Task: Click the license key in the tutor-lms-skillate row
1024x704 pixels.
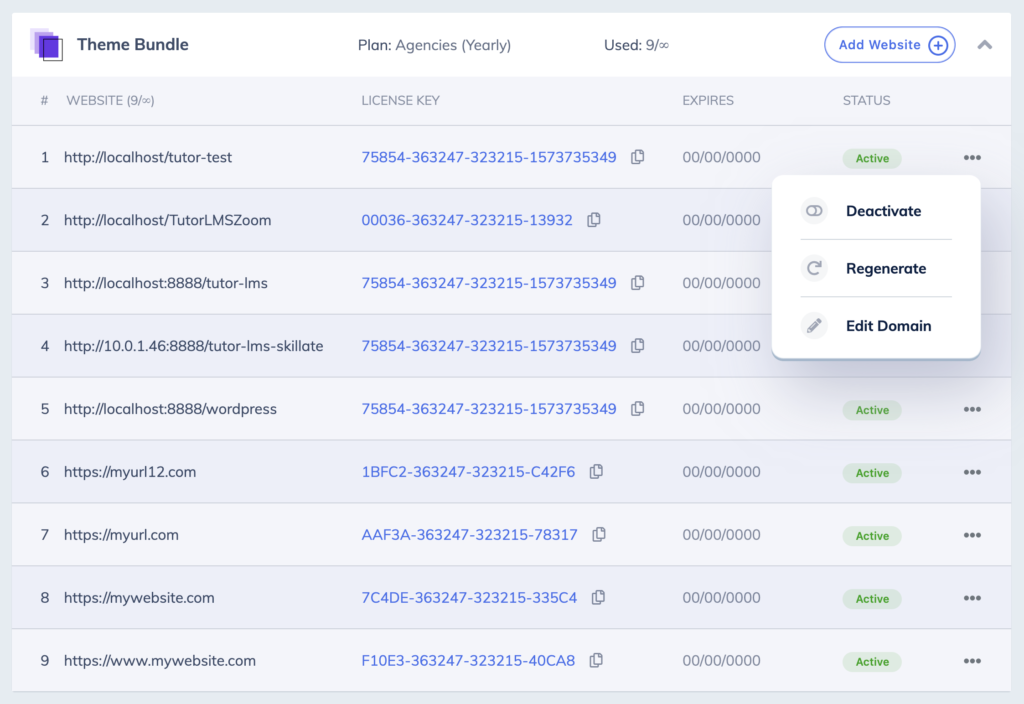Action: (488, 345)
